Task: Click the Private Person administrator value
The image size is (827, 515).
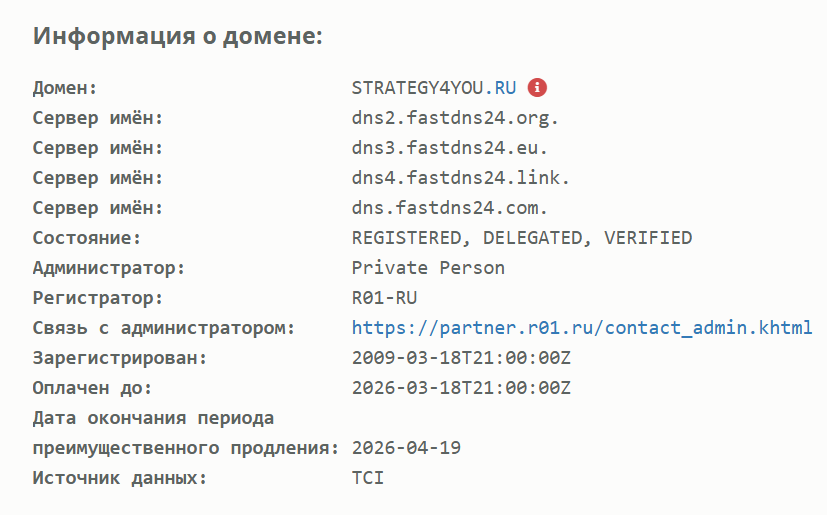Action: [428, 268]
